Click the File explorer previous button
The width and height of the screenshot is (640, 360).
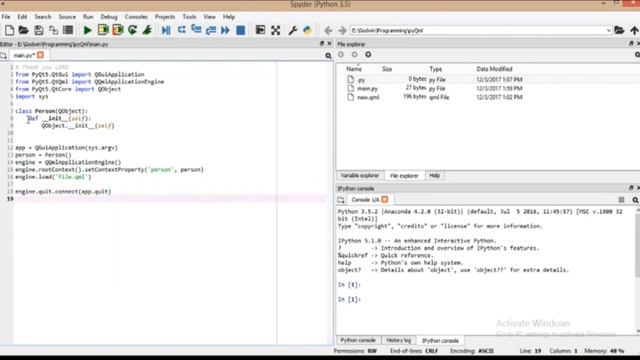(341, 54)
